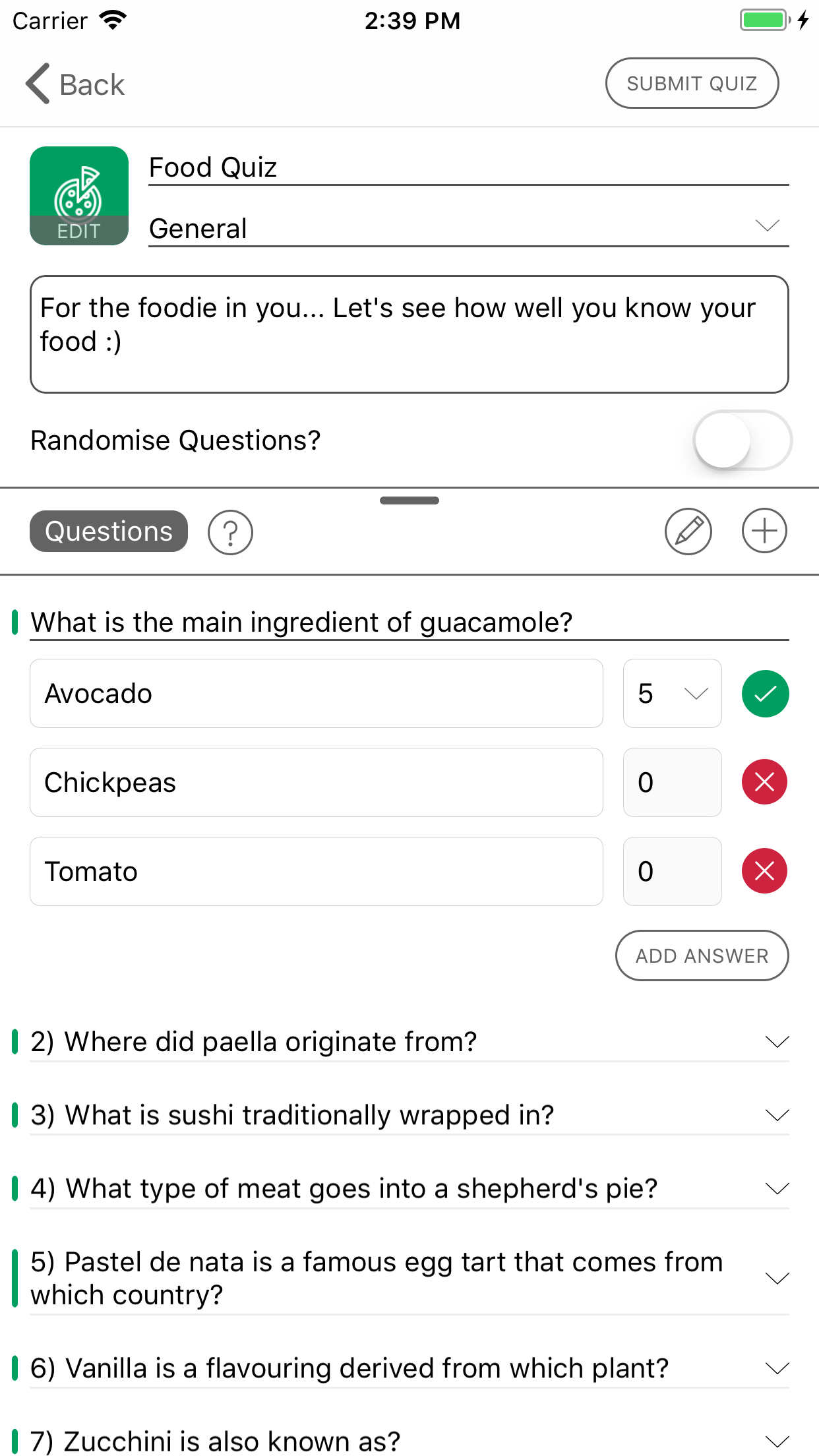The image size is (819, 1456).
Task: Tap red cross beside Tomato
Action: click(765, 871)
